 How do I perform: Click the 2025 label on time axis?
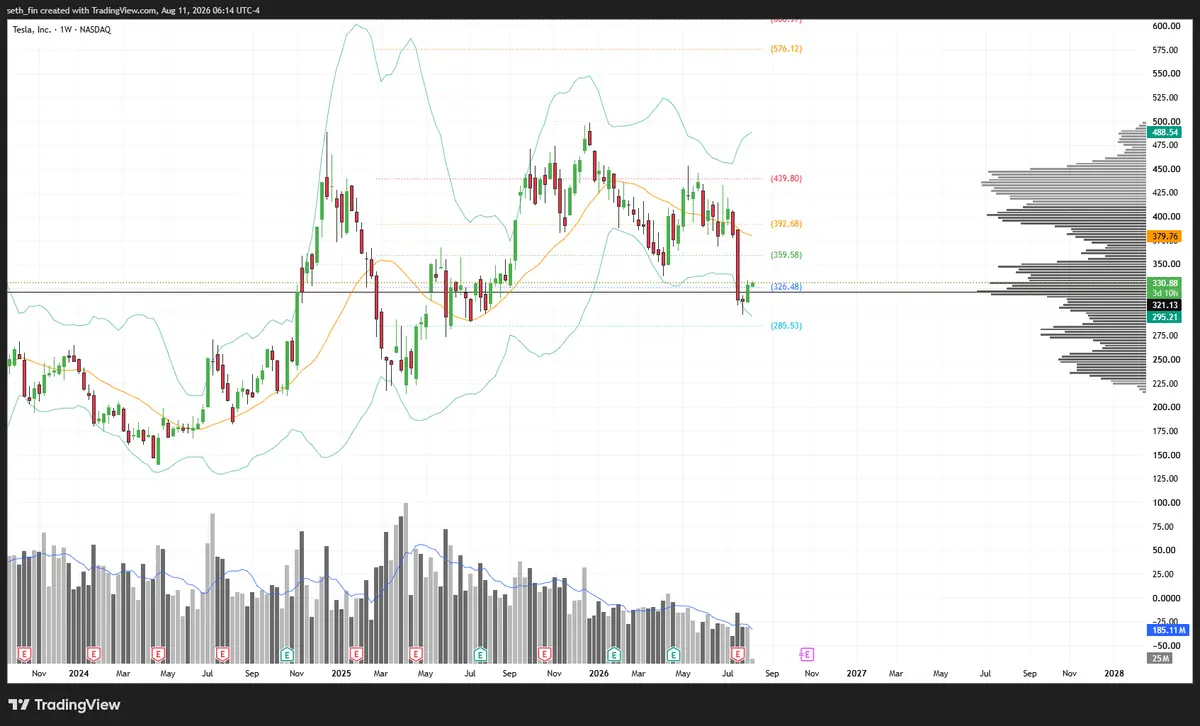click(x=341, y=674)
